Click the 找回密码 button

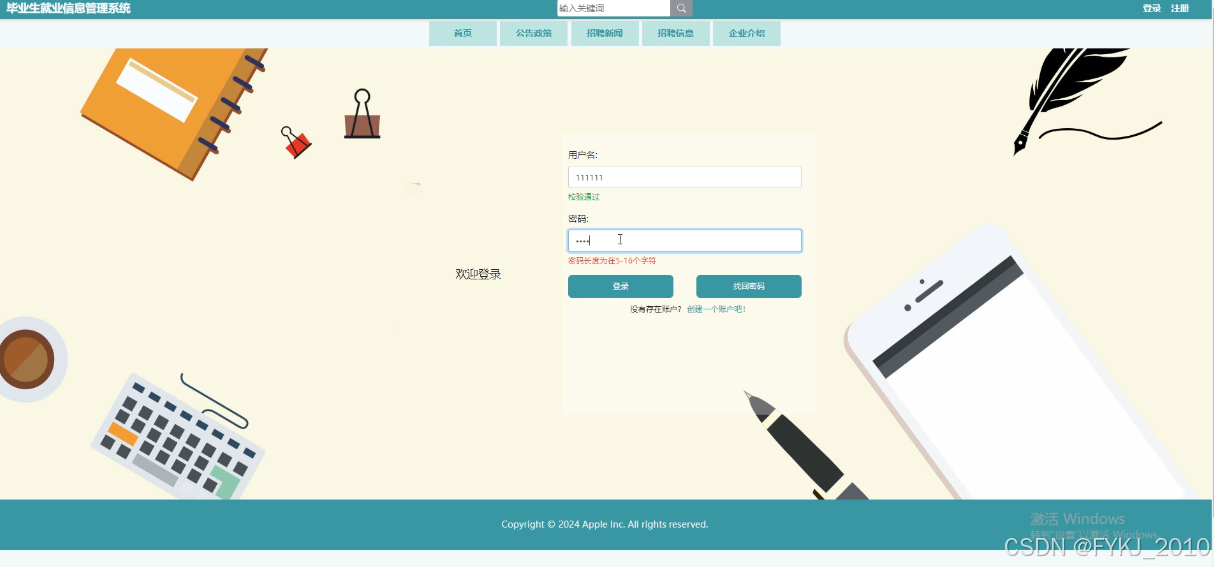point(749,286)
